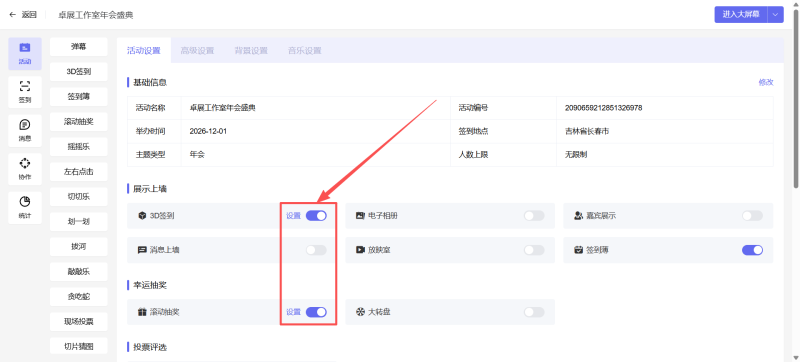Click the 无限制 capacity value
800x362 pixels.
tap(576, 154)
